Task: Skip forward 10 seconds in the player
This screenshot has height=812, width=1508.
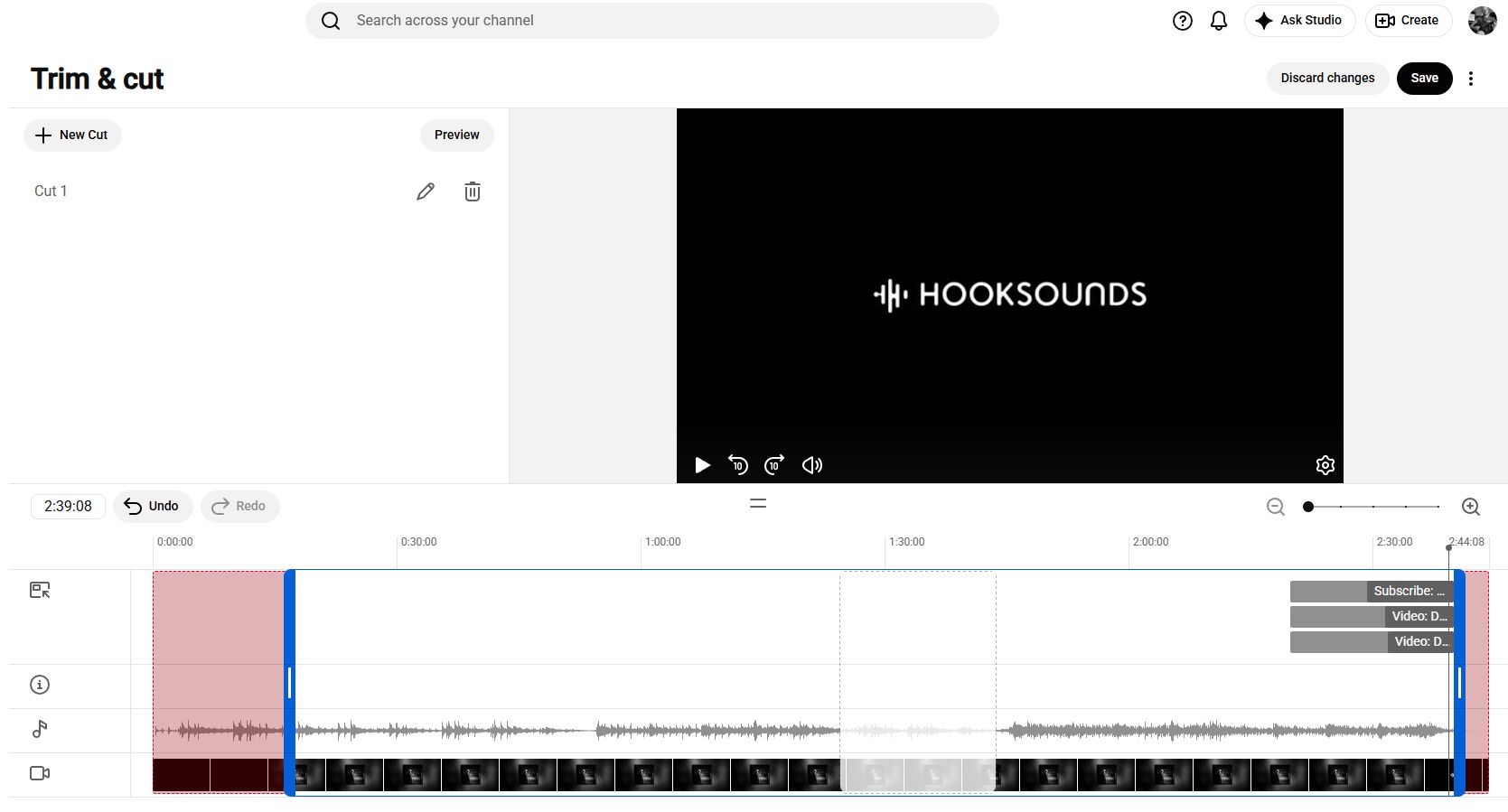Action: tap(774, 465)
